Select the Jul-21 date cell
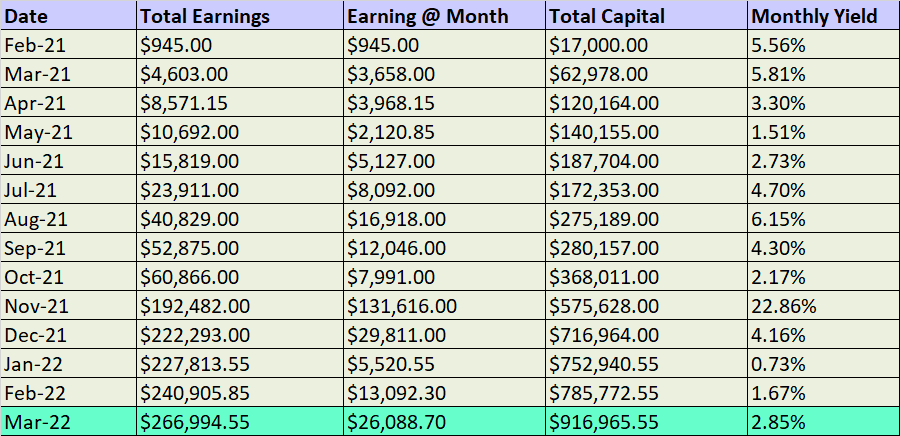Image resolution: width=900 pixels, height=436 pixels. 67,190
